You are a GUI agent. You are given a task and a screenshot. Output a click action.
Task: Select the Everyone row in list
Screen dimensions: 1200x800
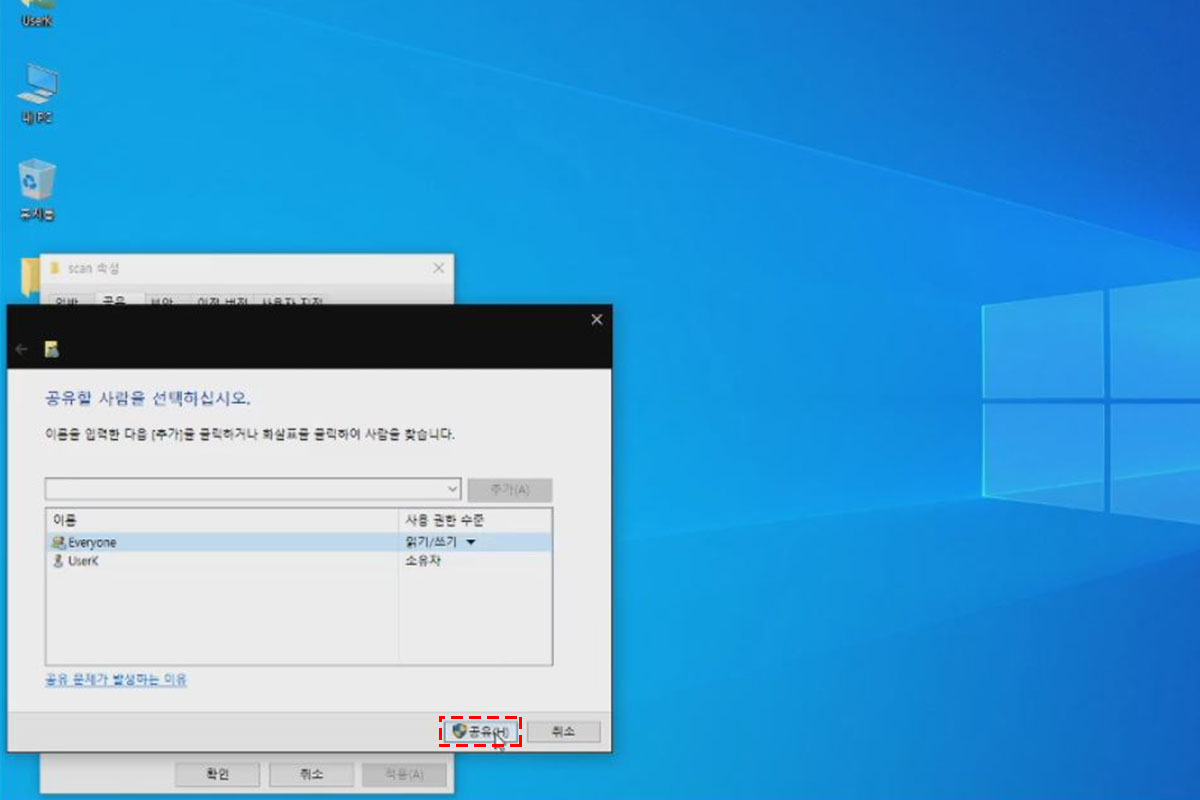click(298, 542)
